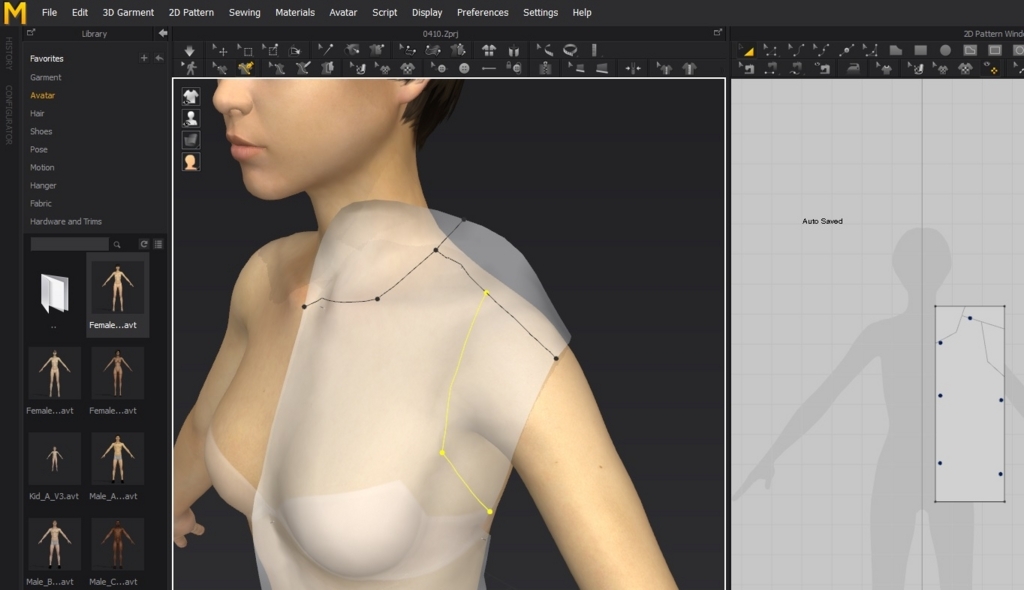Select the Polygon pattern tool
The image size is (1024, 590).
(x=896, y=50)
